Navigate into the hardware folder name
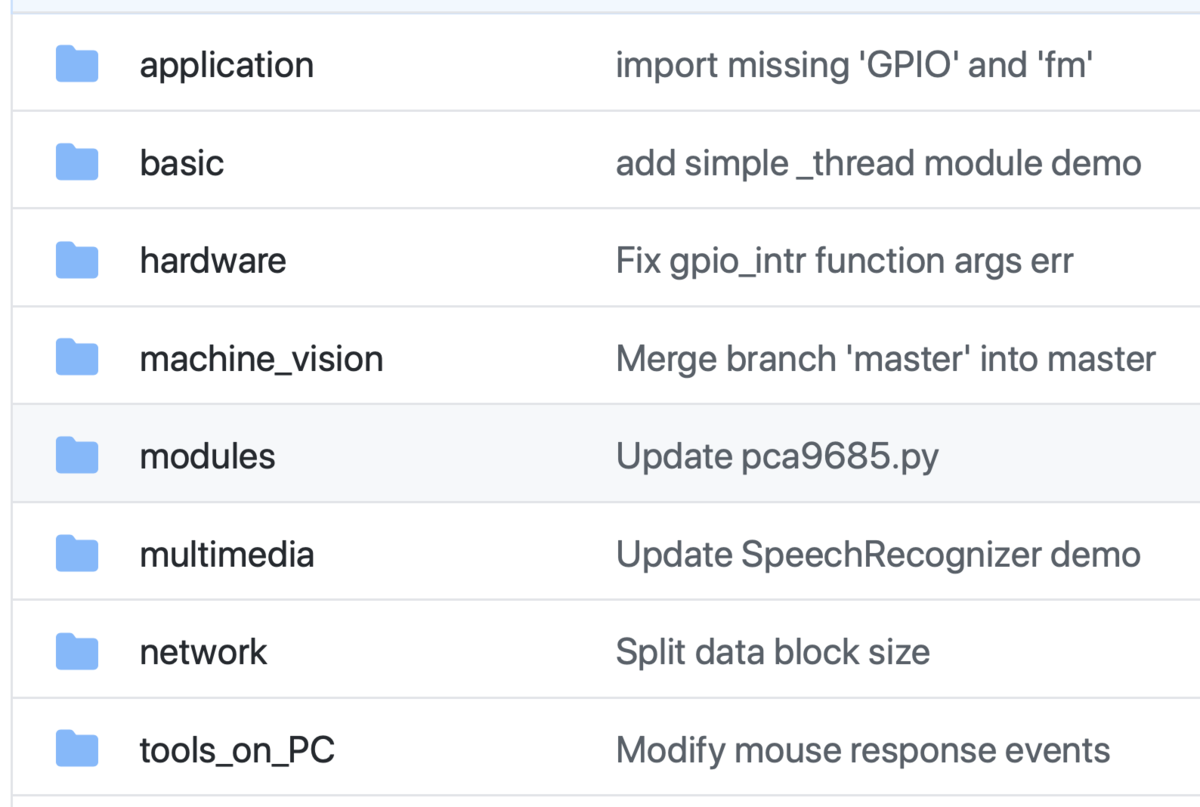 [x=213, y=261]
